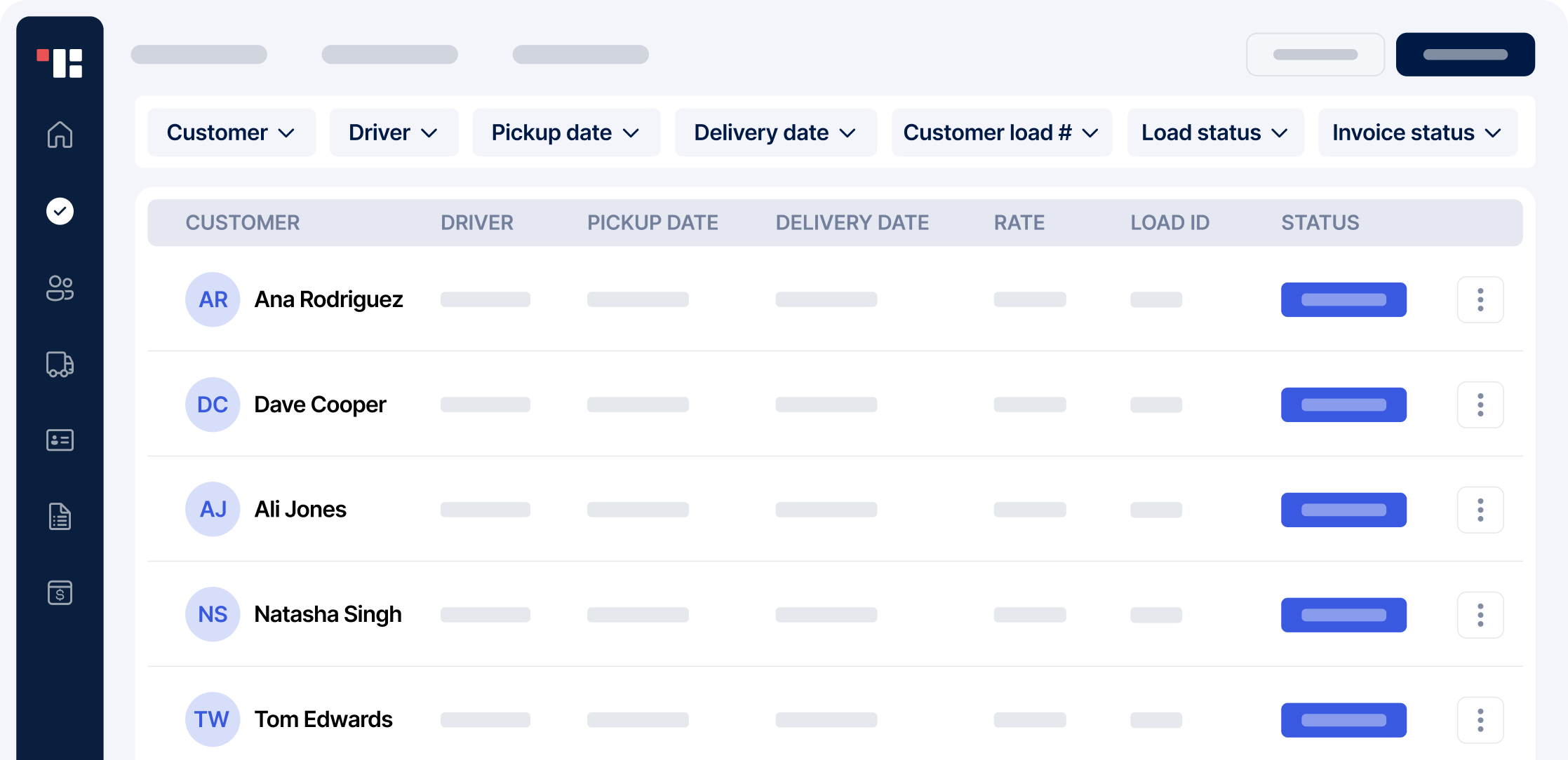Expand the Customer filter dropdown

(x=232, y=132)
